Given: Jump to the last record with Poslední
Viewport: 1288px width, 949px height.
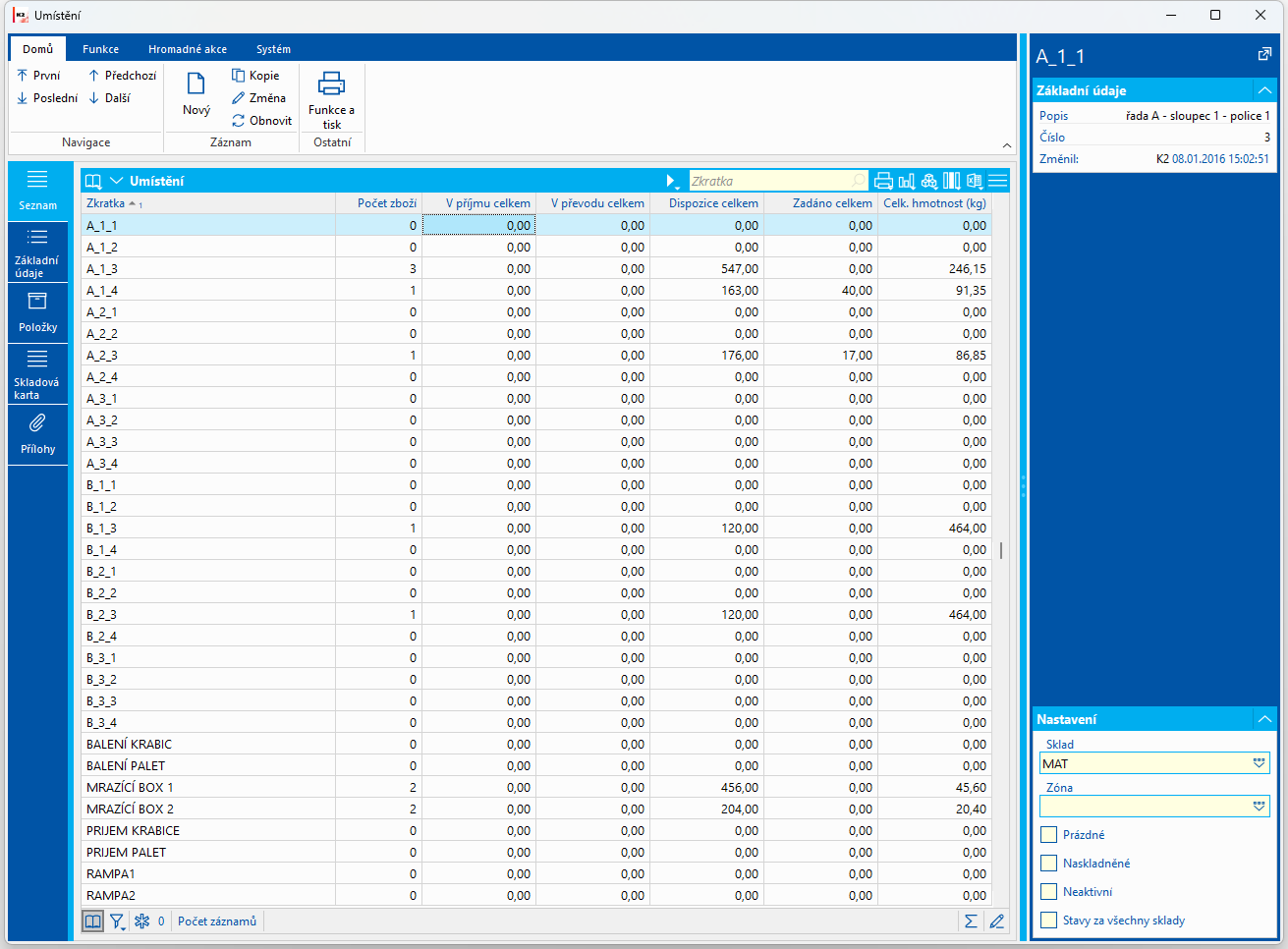Looking at the screenshot, I should (x=47, y=97).
